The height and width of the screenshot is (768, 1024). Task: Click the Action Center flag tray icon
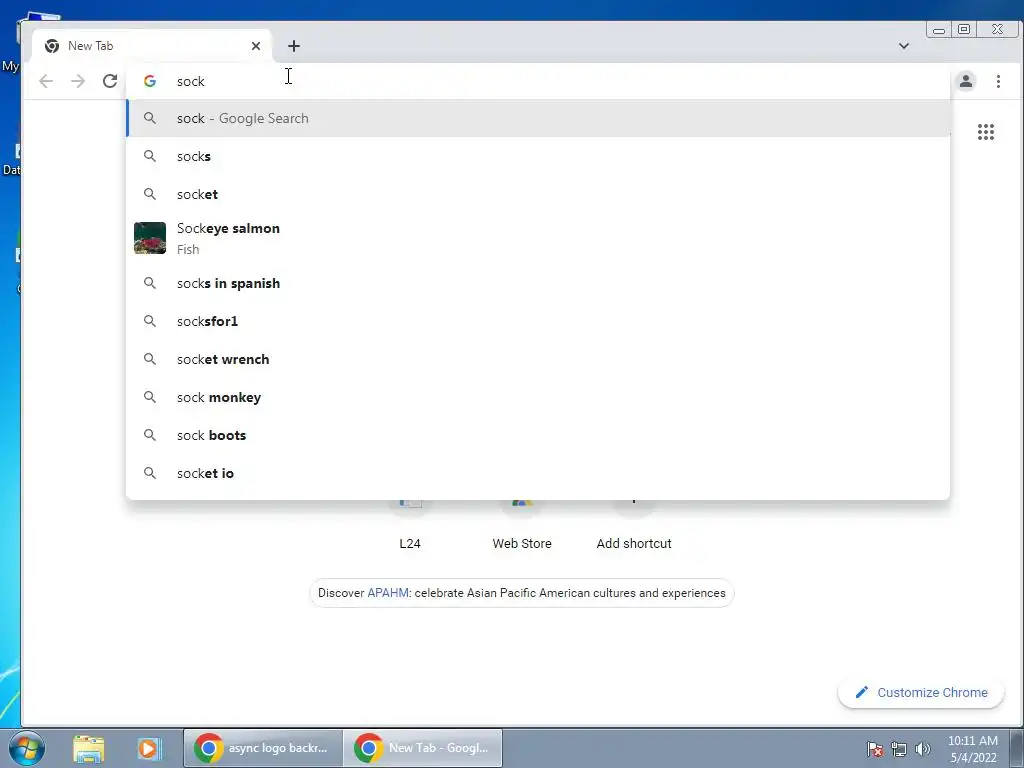(x=875, y=749)
